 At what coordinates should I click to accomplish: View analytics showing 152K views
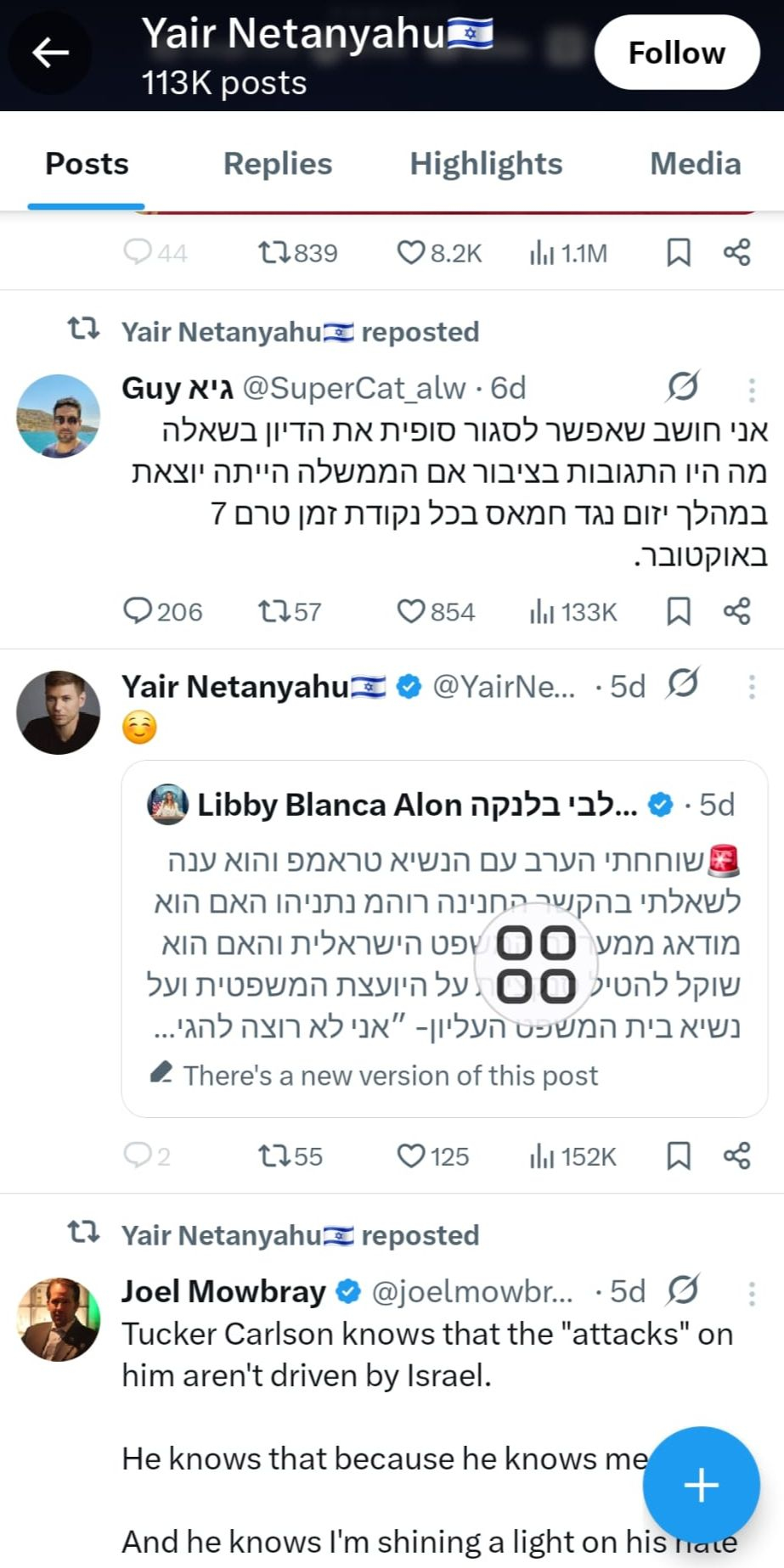572,1155
